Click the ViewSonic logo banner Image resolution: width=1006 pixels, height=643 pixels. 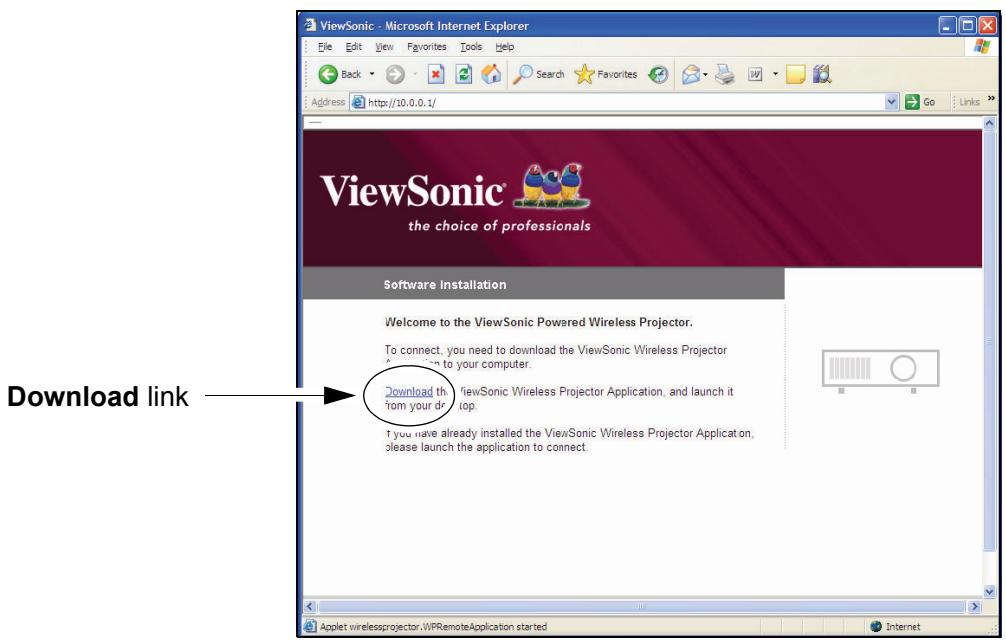click(x=455, y=188)
